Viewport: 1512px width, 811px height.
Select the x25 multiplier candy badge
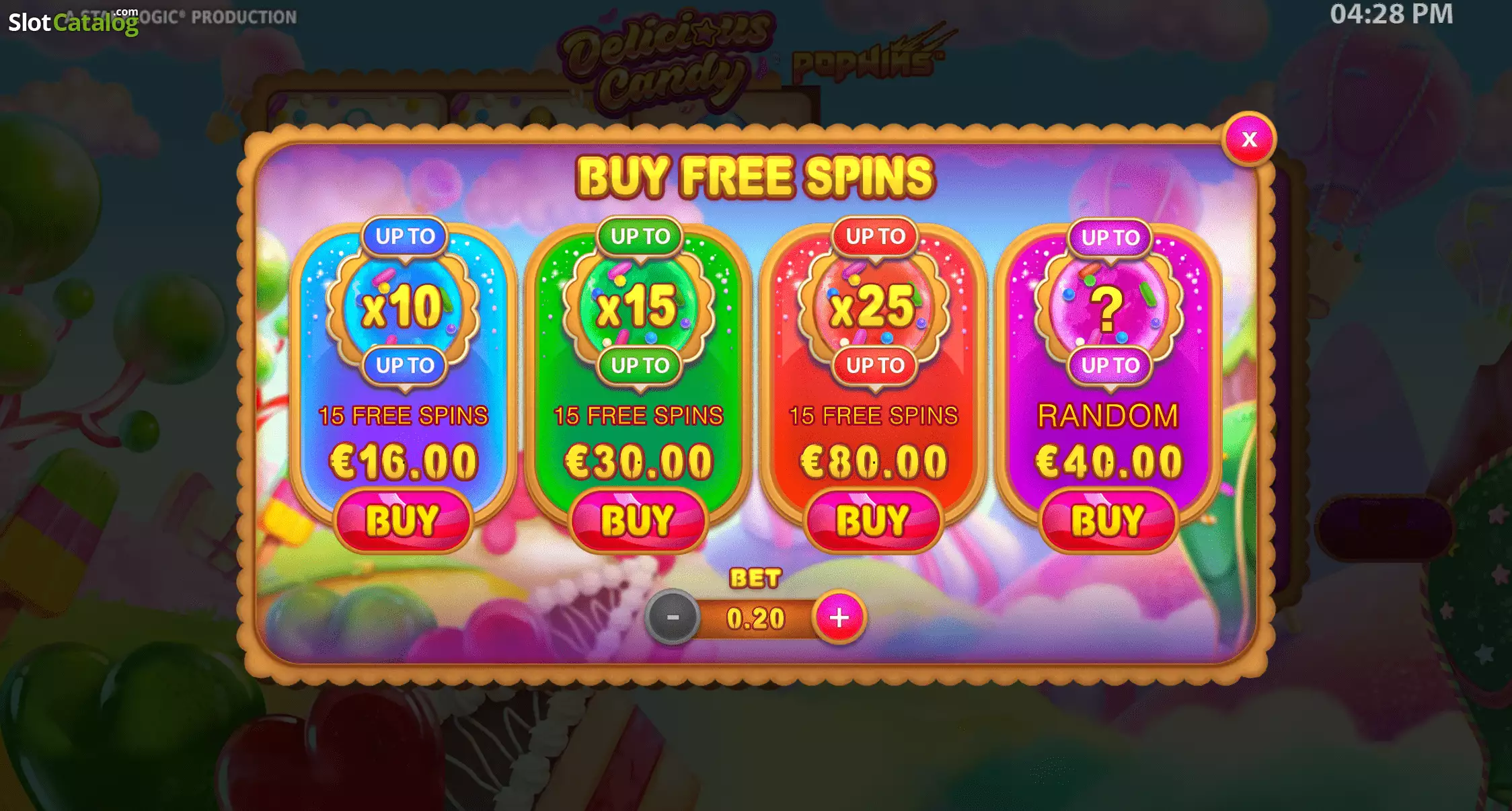click(873, 307)
